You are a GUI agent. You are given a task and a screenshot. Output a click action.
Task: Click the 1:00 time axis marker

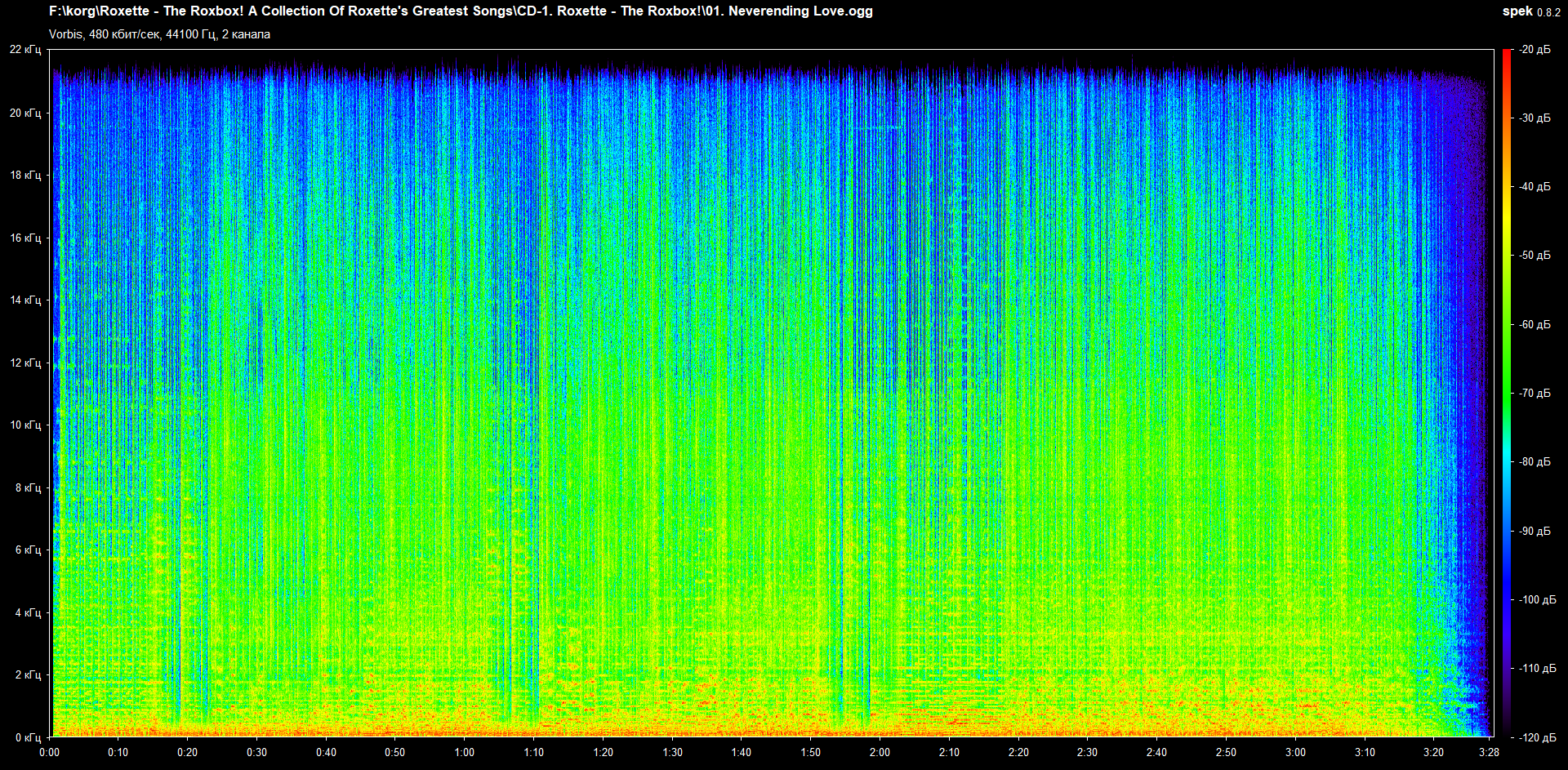click(464, 752)
